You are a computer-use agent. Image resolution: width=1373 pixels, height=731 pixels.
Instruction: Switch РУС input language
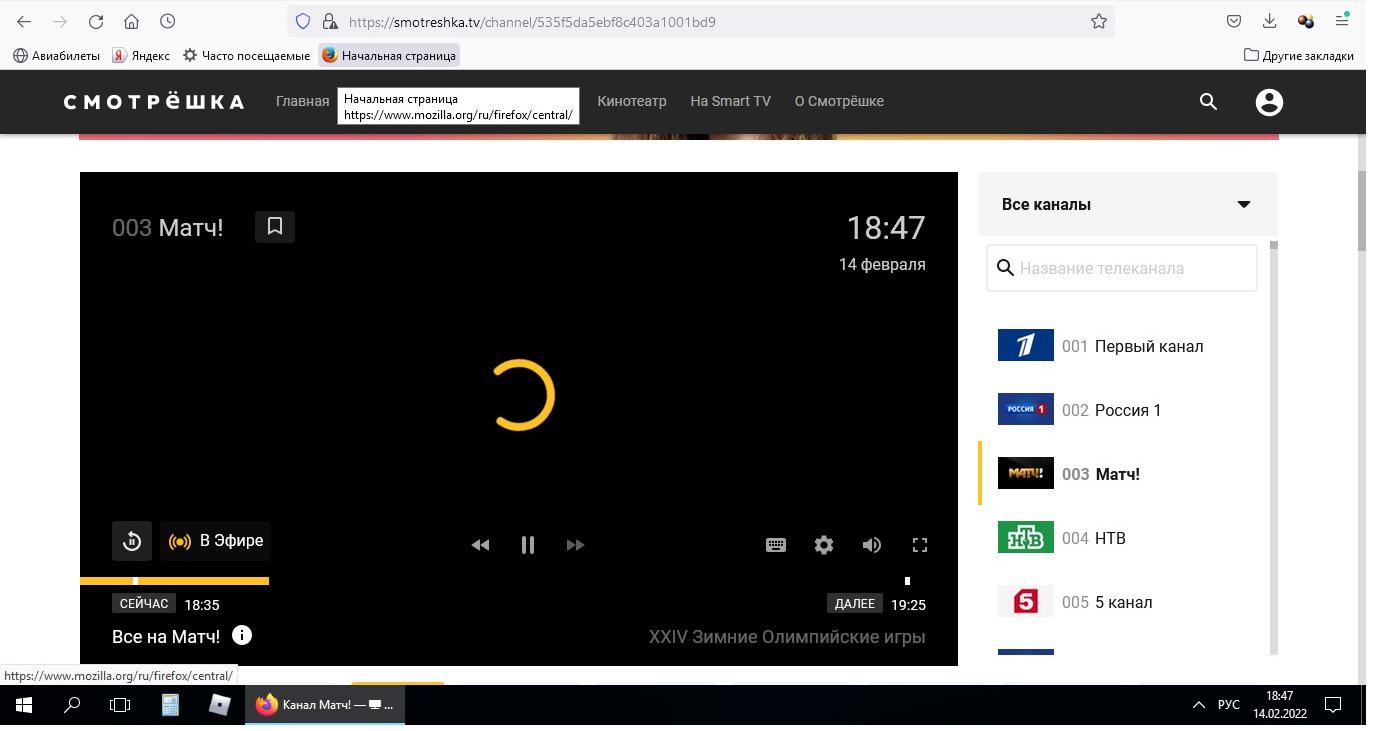pyautogui.click(x=1229, y=705)
